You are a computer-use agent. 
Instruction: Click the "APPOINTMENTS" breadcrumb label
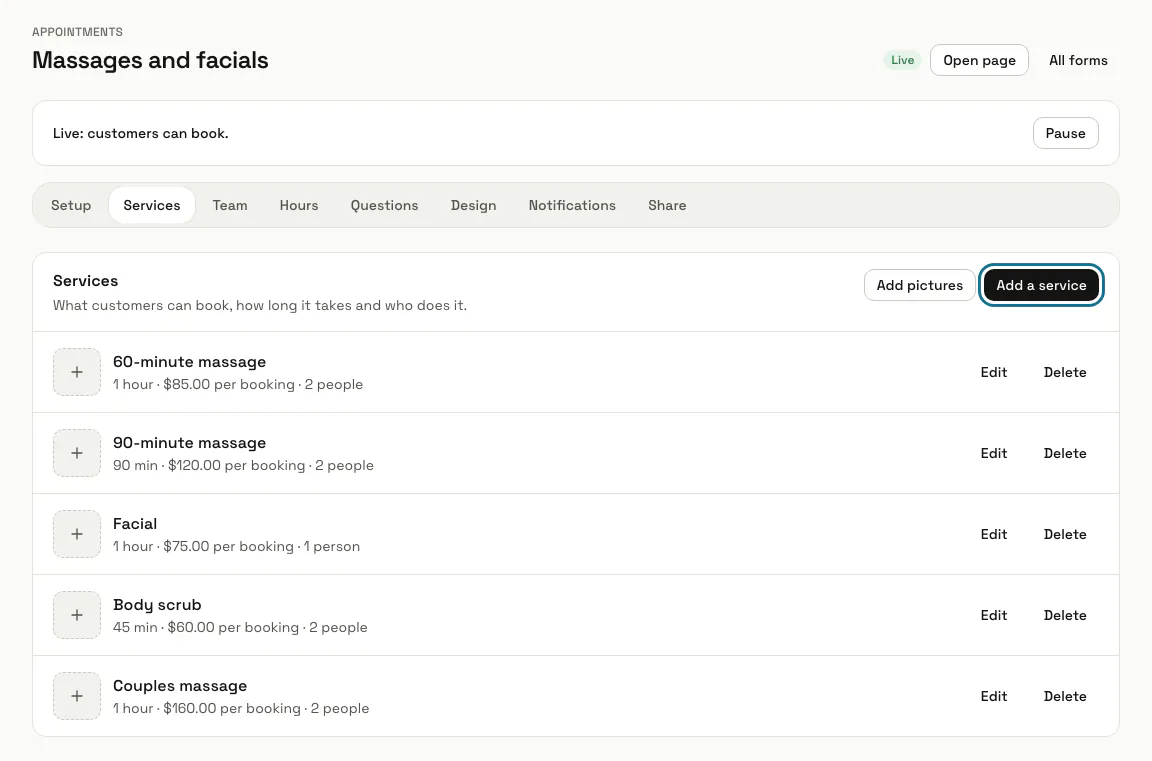[78, 32]
